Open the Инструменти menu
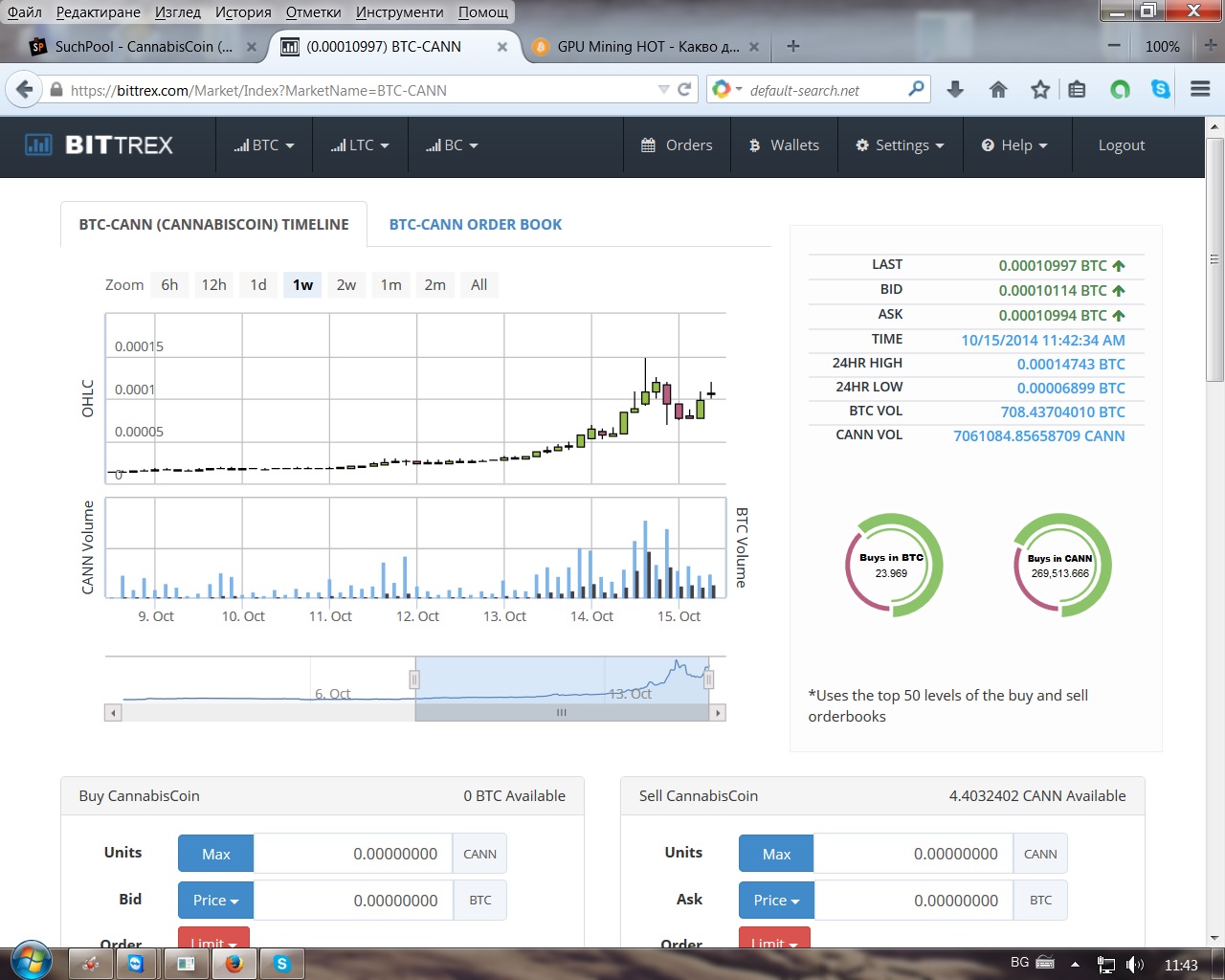 point(400,12)
